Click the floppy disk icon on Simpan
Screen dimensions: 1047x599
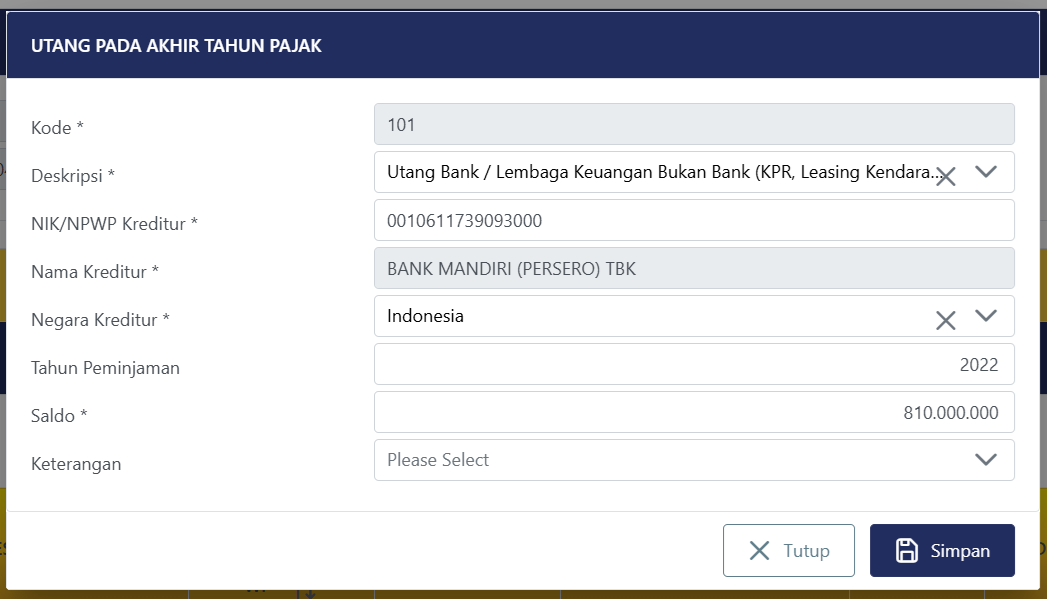tap(906, 551)
